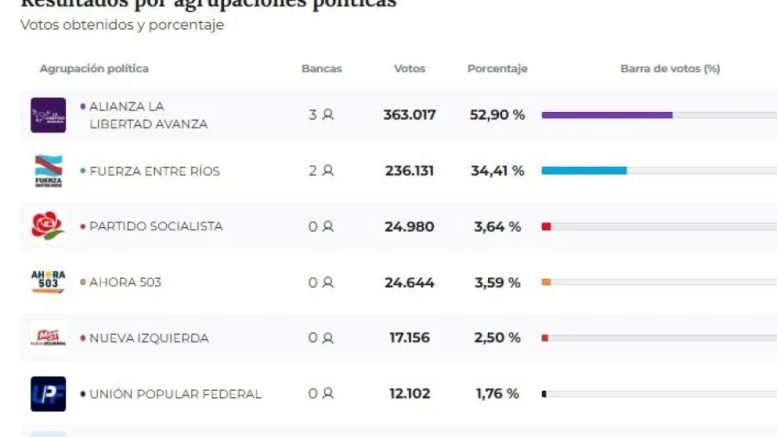
Task: Click the Nueva Izquierda MST logo
Action: tap(48, 338)
